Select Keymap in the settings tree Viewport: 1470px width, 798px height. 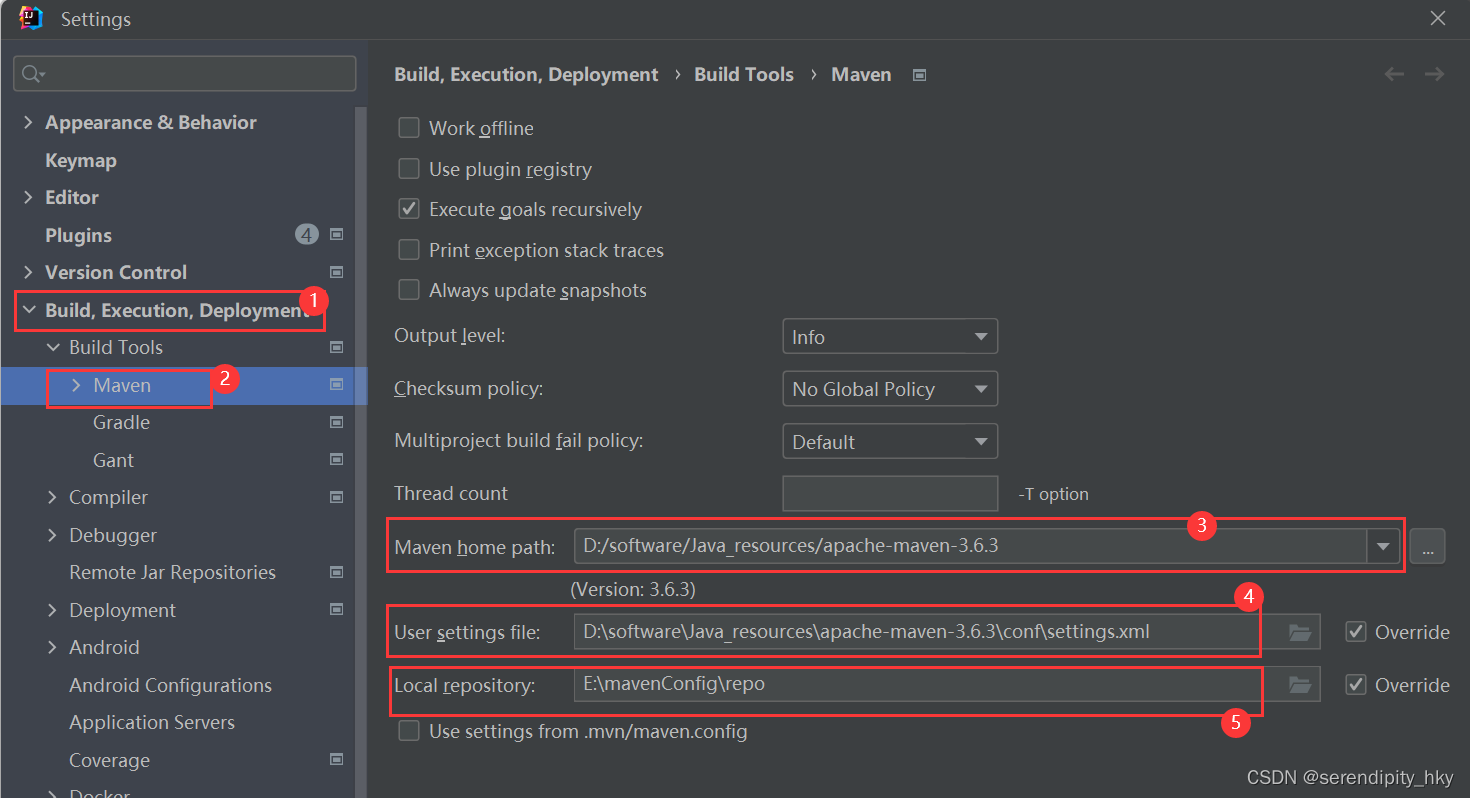pos(81,160)
